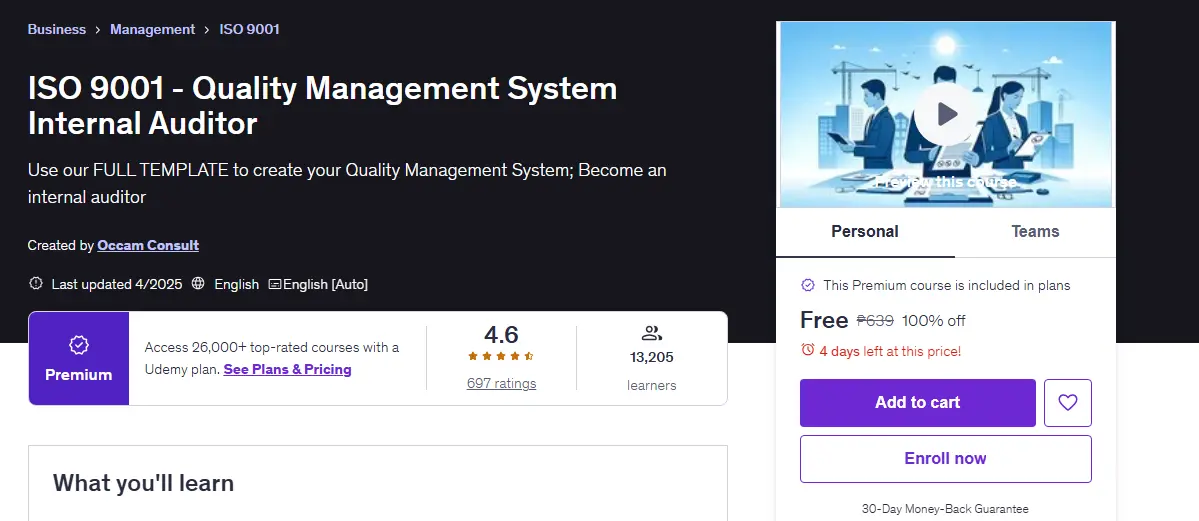Open See Plans & Pricing link
Screen dimensions: 1199x521
click(288, 370)
